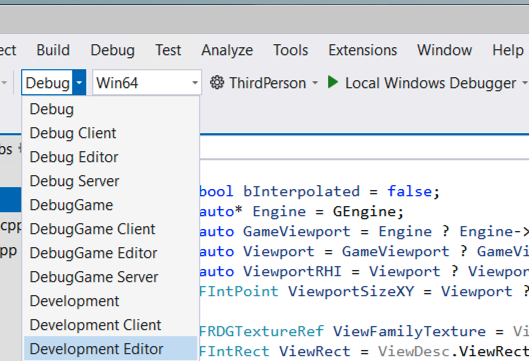529x361 pixels.
Task: Click the Local Windows Debugger button
Action: point(430,83)
